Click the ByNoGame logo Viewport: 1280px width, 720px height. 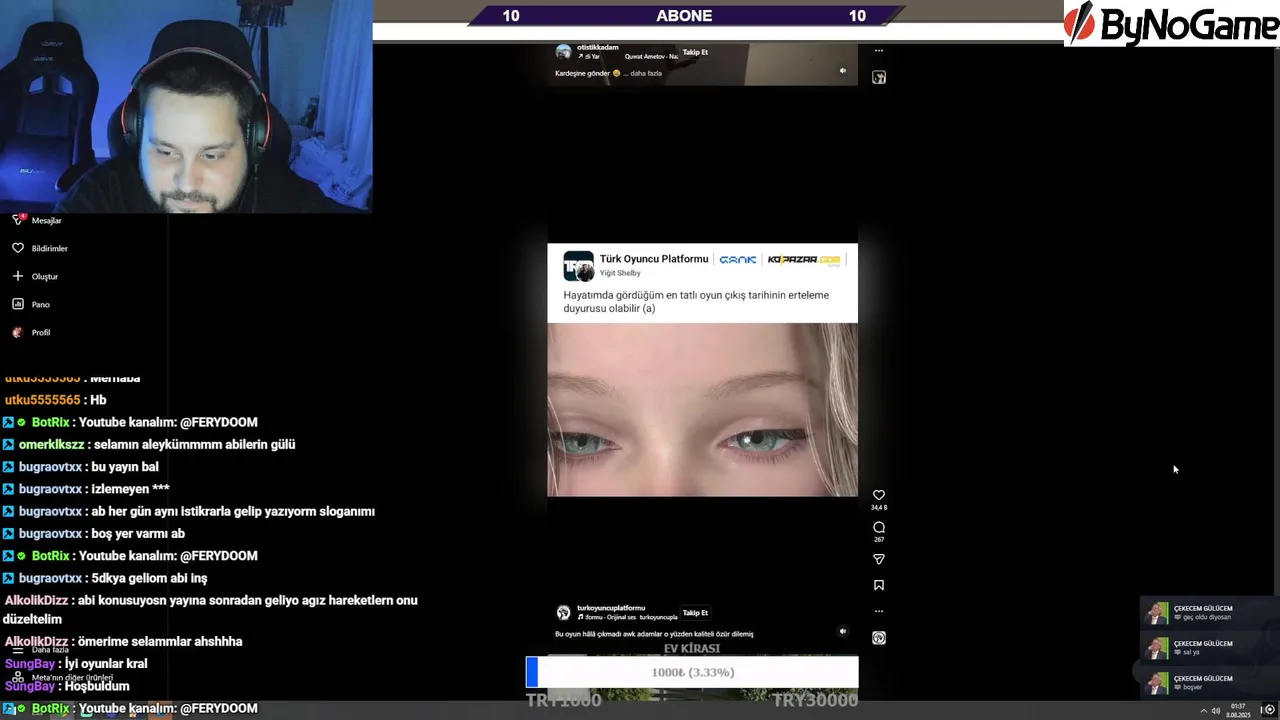[1171, 23]
